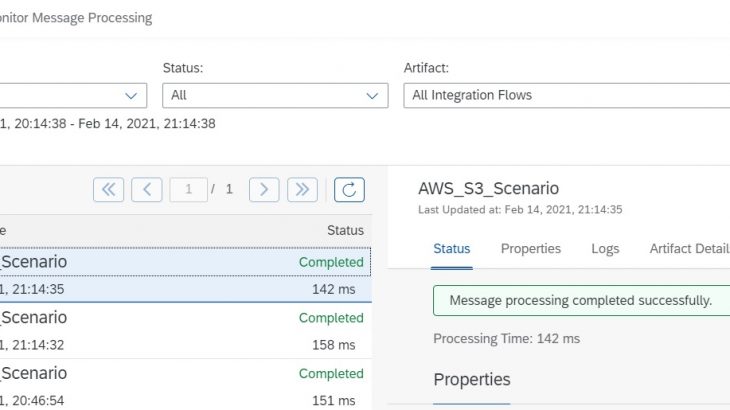Click the Properties section heading
This screenshot has height=410, width=730.
[x=472, y=380]
